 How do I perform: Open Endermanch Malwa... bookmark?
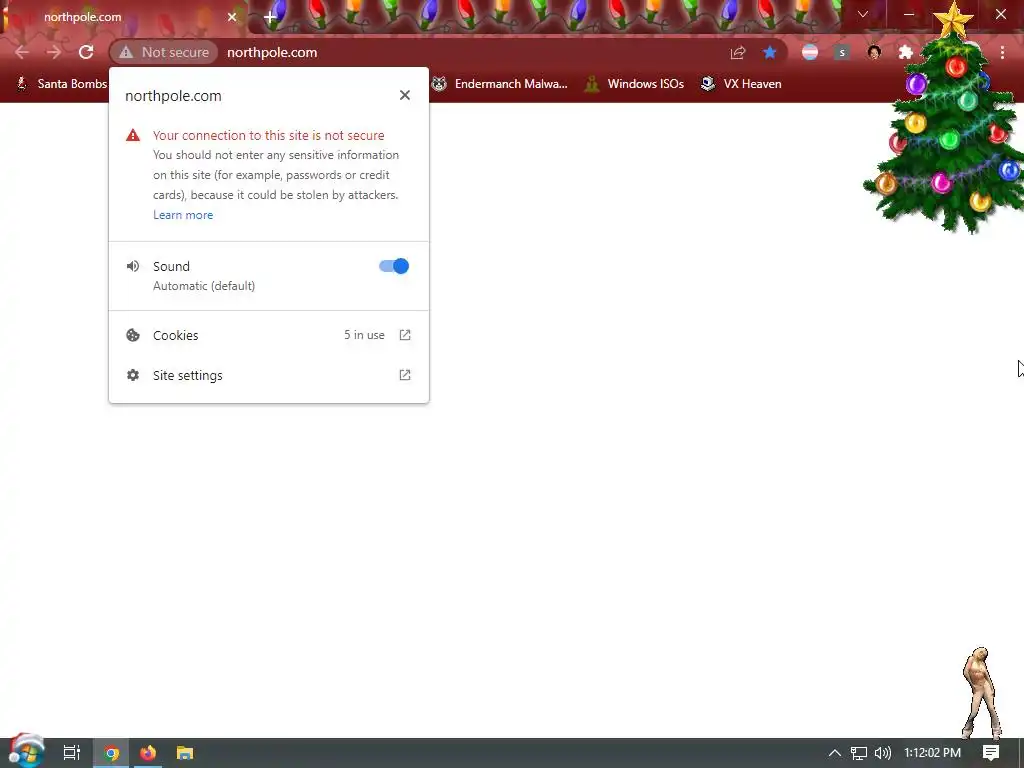tap(500, 84)
